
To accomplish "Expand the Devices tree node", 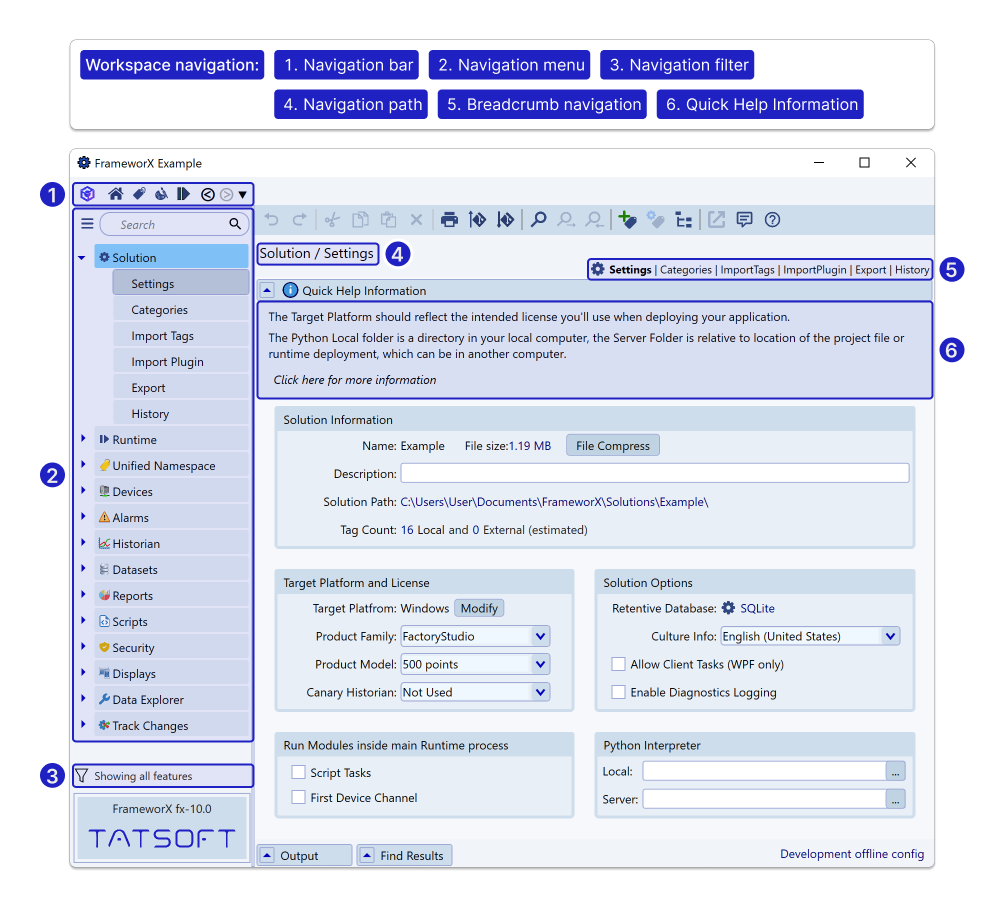I will coord(83,490).
